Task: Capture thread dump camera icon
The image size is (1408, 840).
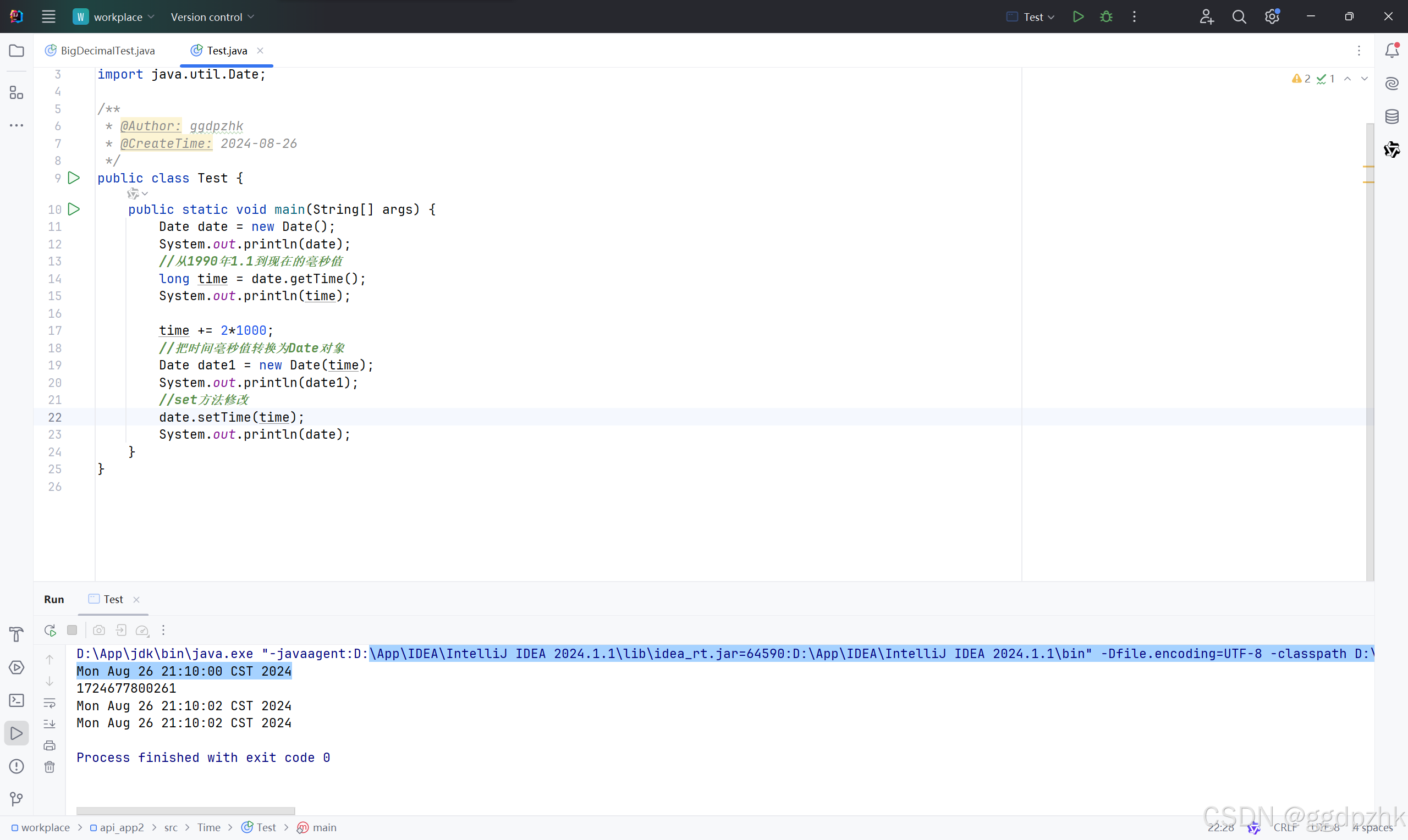Action: [99, 631]
